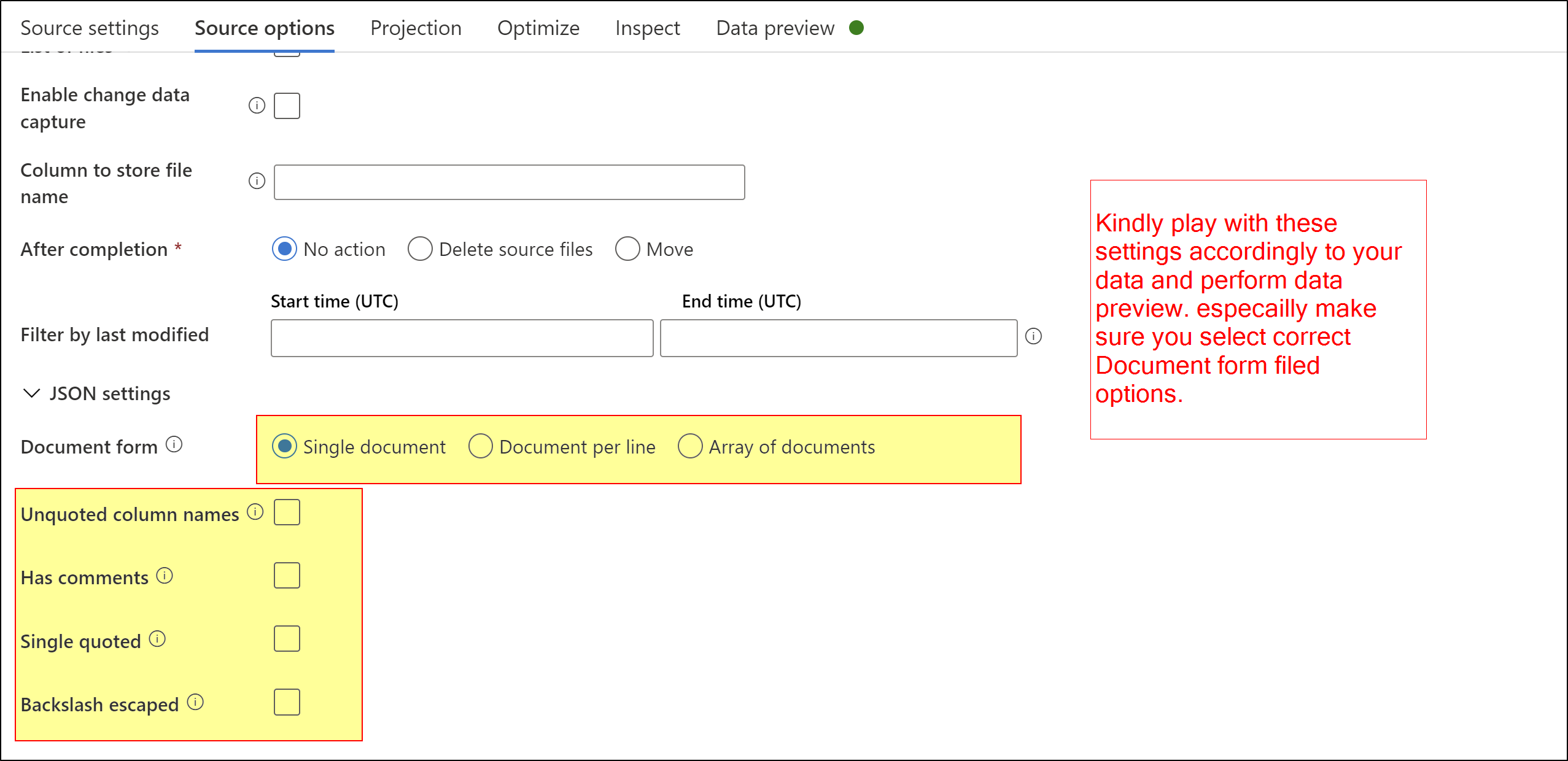Click the info icon beside Enable change data capture
The height and width of the screenshot is (761, 1568).
click(256, 105)
